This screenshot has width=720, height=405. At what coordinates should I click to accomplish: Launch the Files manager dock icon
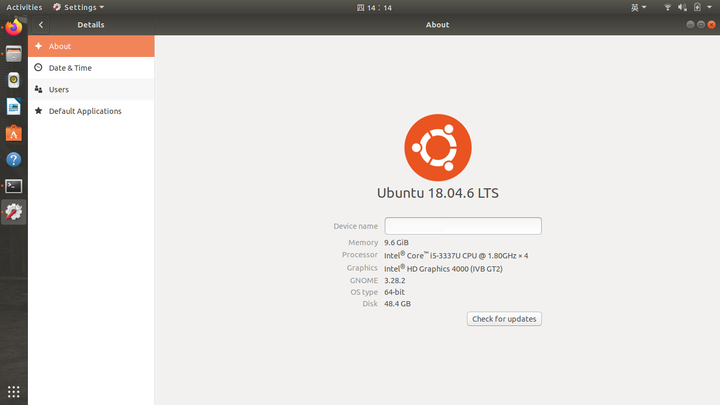(x=14, y=54)
